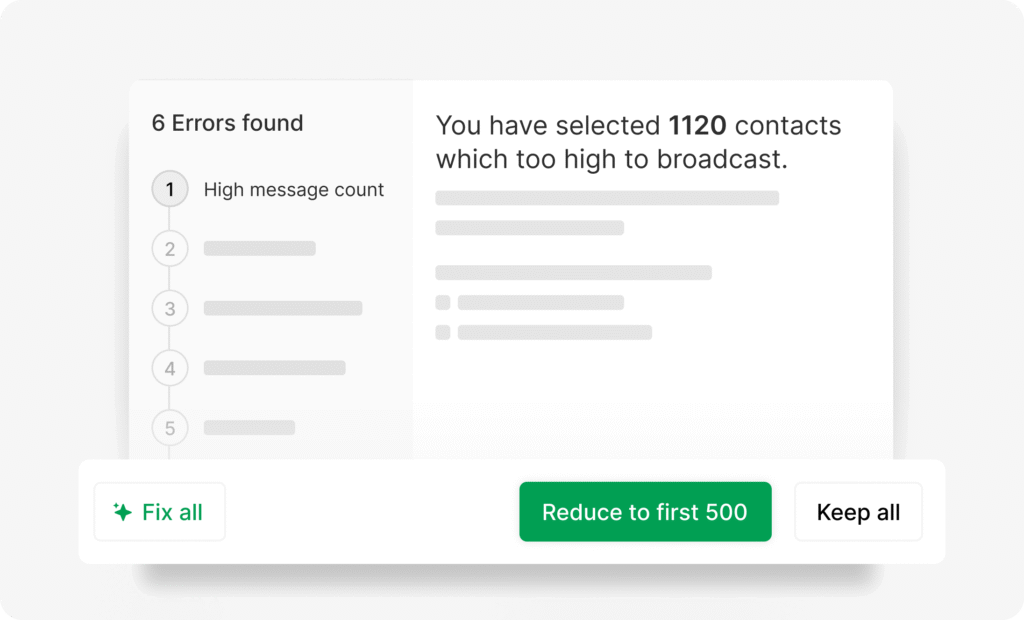Tick the first small square checkbox placeholder
Screen dimensions: 1024x620
coord(443,302)
